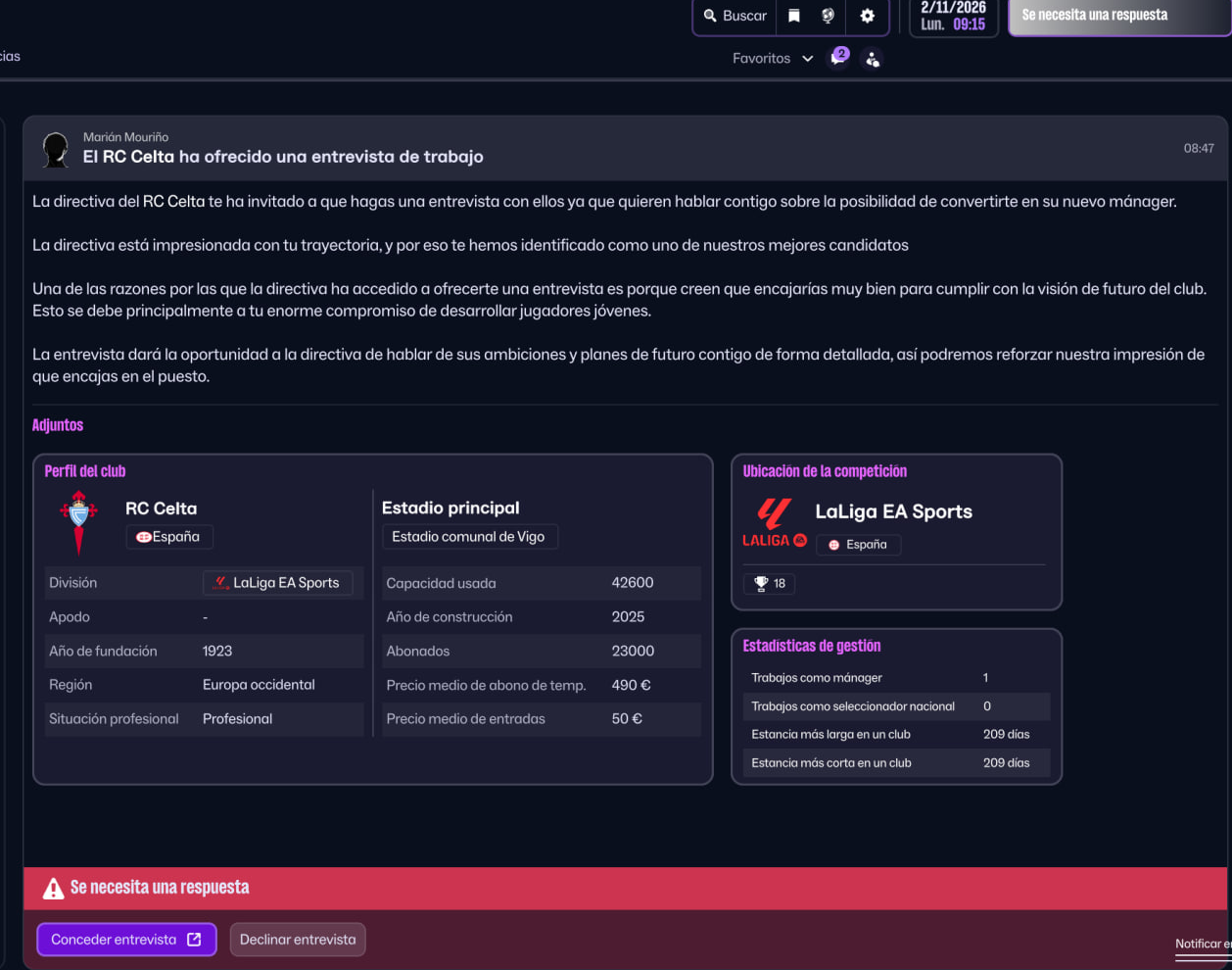
Task: Open the settings gear icon
Action: 867,16
